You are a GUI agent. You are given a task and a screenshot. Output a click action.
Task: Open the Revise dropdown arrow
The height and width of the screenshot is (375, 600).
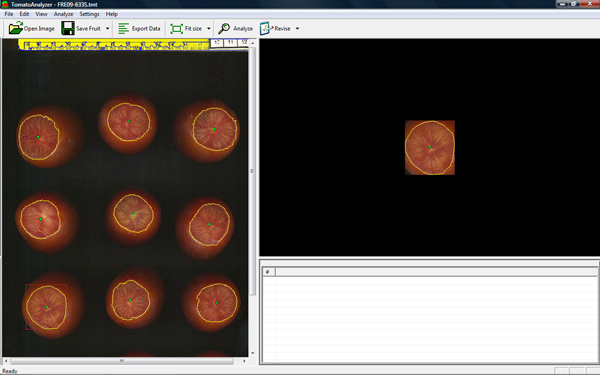coord(297,29)
